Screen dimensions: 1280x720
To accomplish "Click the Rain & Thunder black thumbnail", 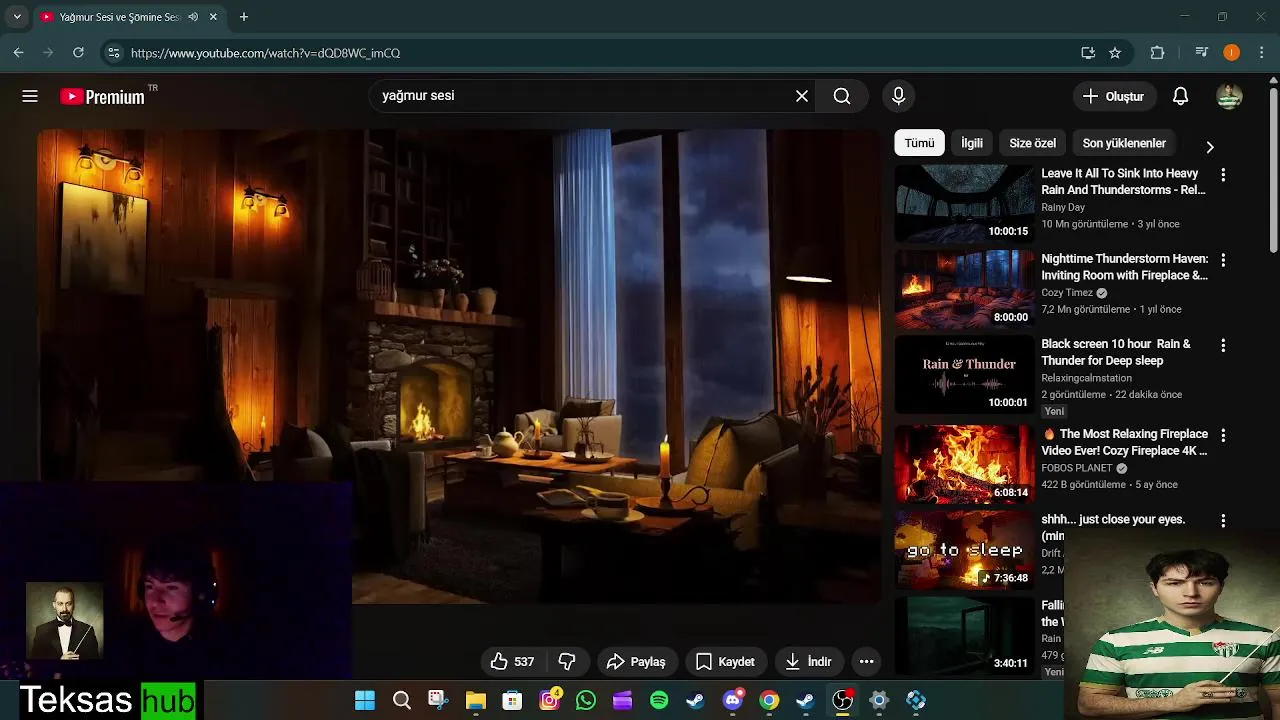I will coord(964,374).
